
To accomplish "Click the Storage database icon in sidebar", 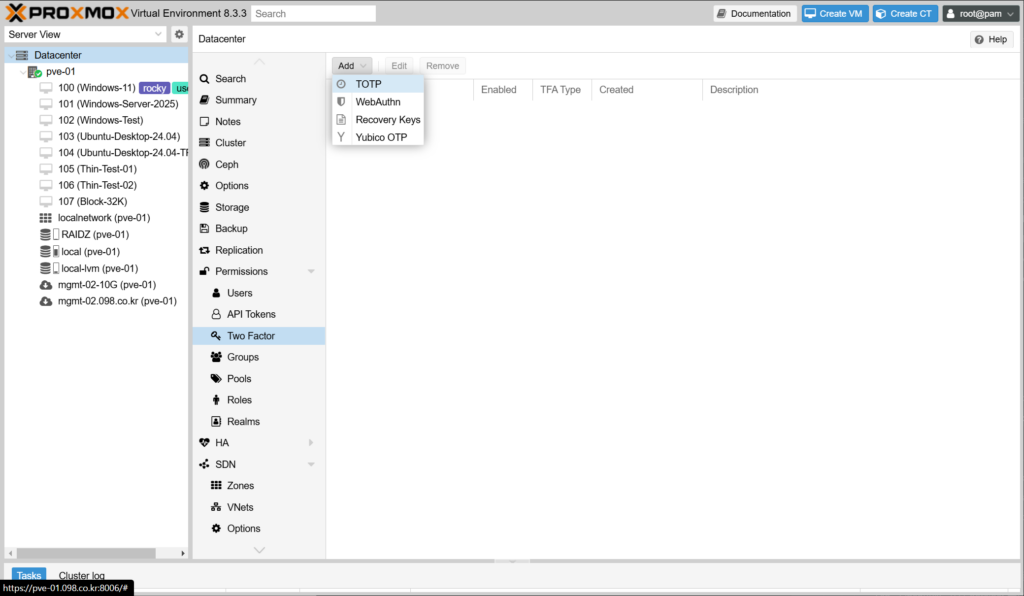I will [205, 207].
